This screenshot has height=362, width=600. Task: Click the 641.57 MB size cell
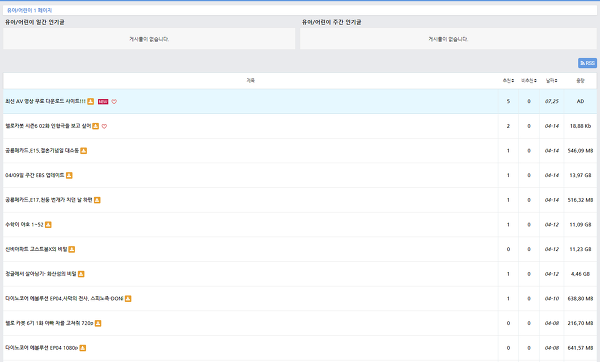coord(580,348)
